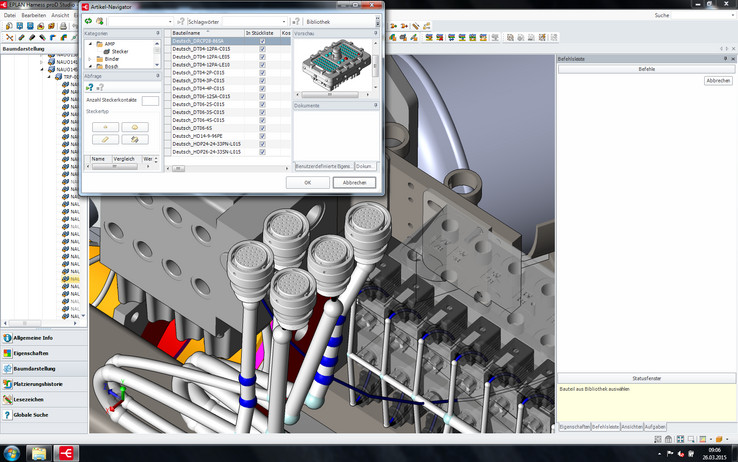Click the second blue save icon in top toolbar
The image size is (738, 462).
[30, 26]
